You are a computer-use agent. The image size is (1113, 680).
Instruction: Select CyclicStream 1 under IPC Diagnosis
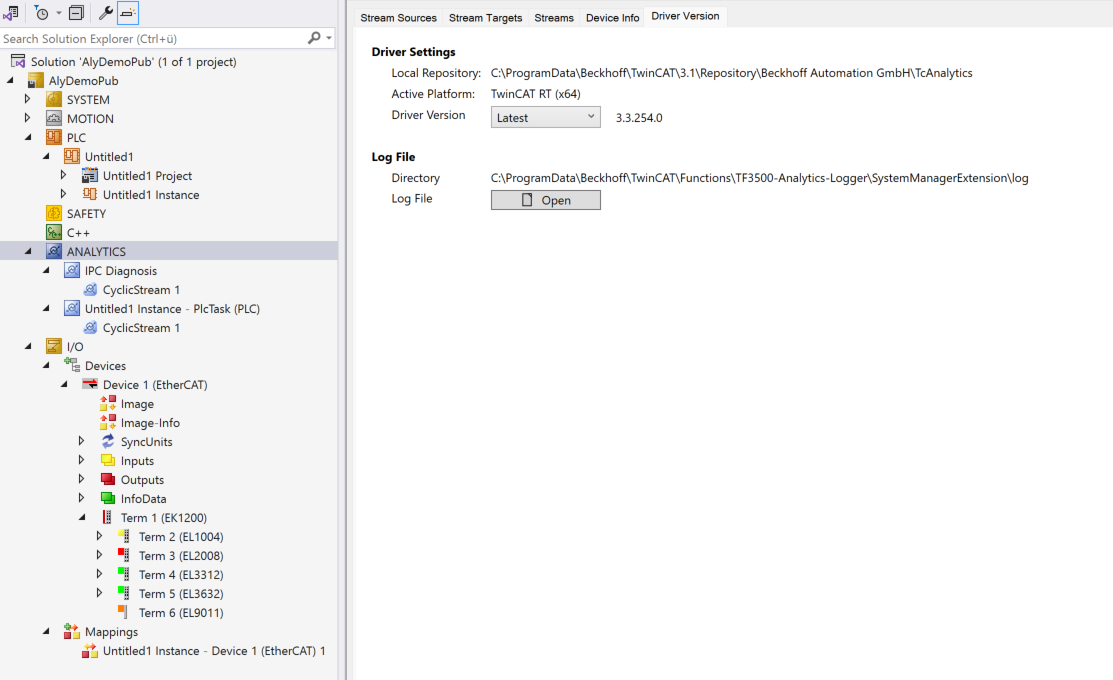click(141, 290)
